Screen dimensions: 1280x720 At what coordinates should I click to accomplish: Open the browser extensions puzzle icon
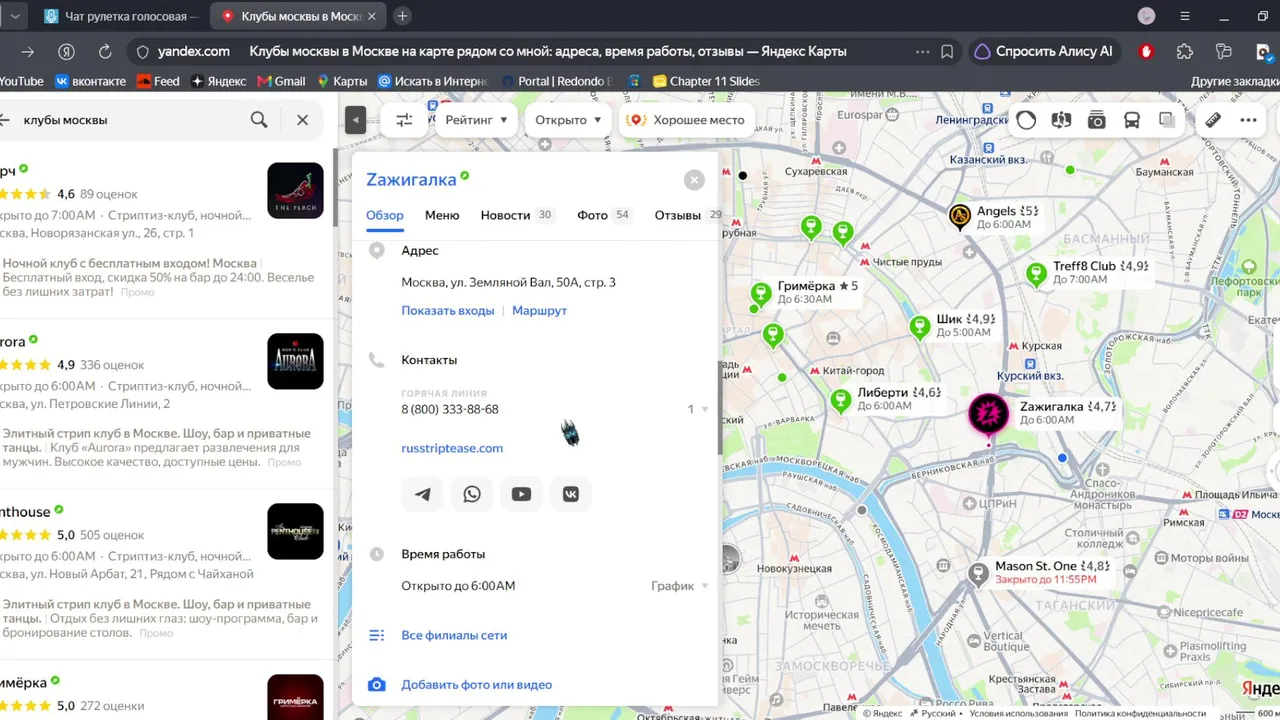[x=1185, y=52]
